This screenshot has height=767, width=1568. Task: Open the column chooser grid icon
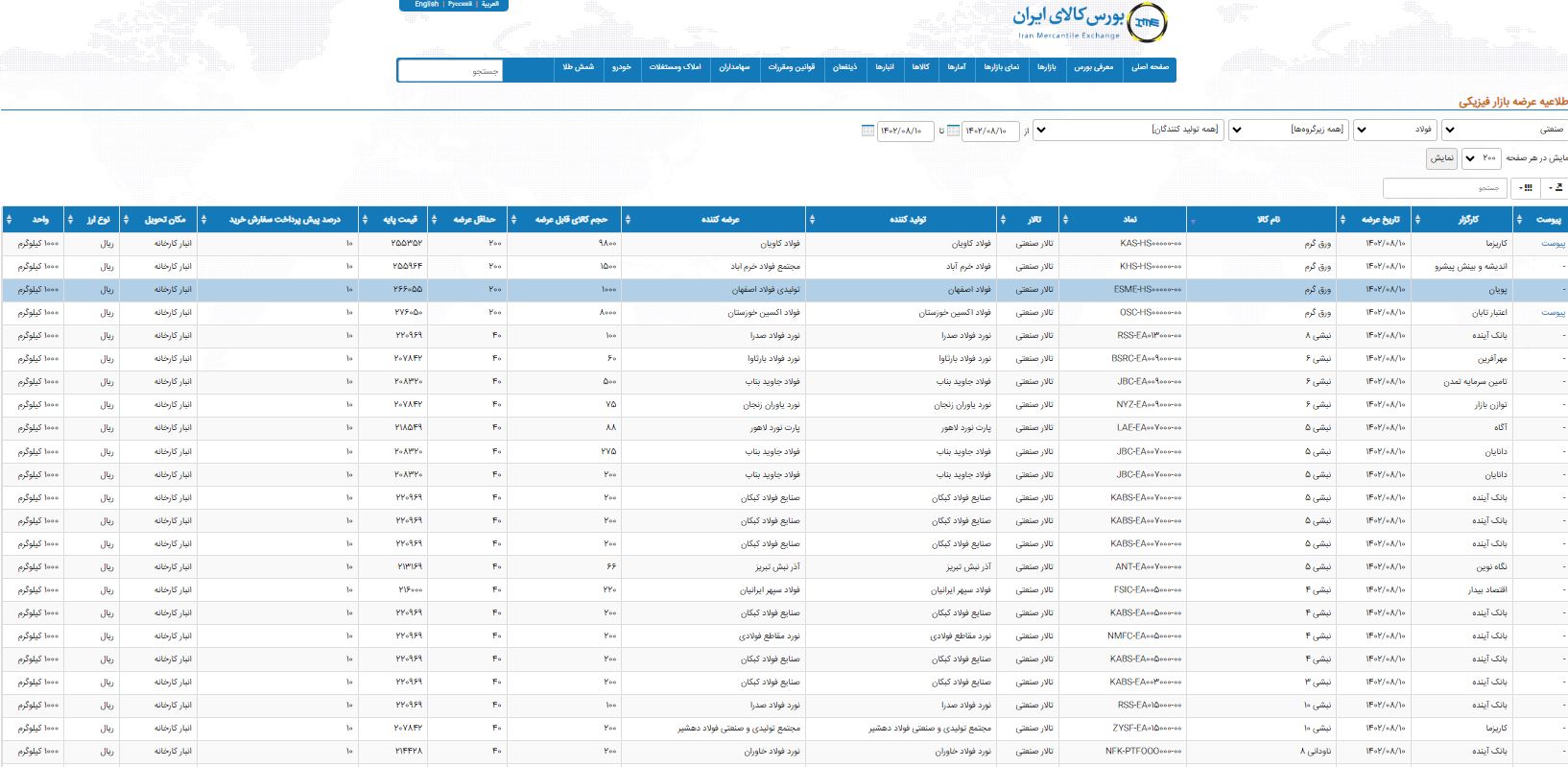point(1527,188)
